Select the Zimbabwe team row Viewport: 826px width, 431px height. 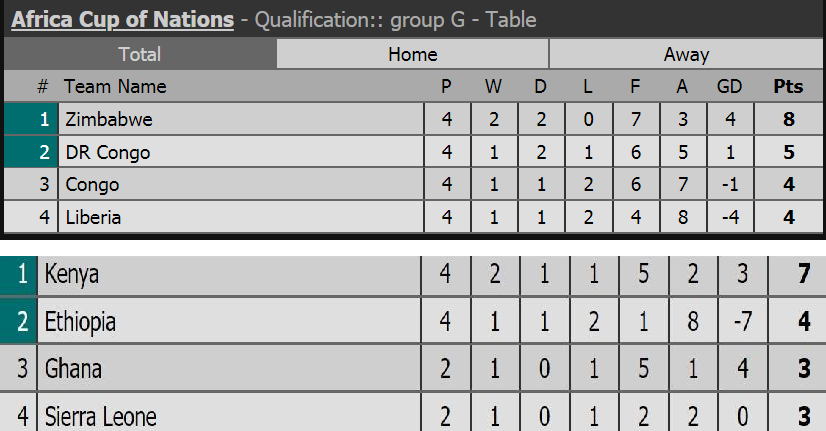pyautogui.click(x=414, y=119)
